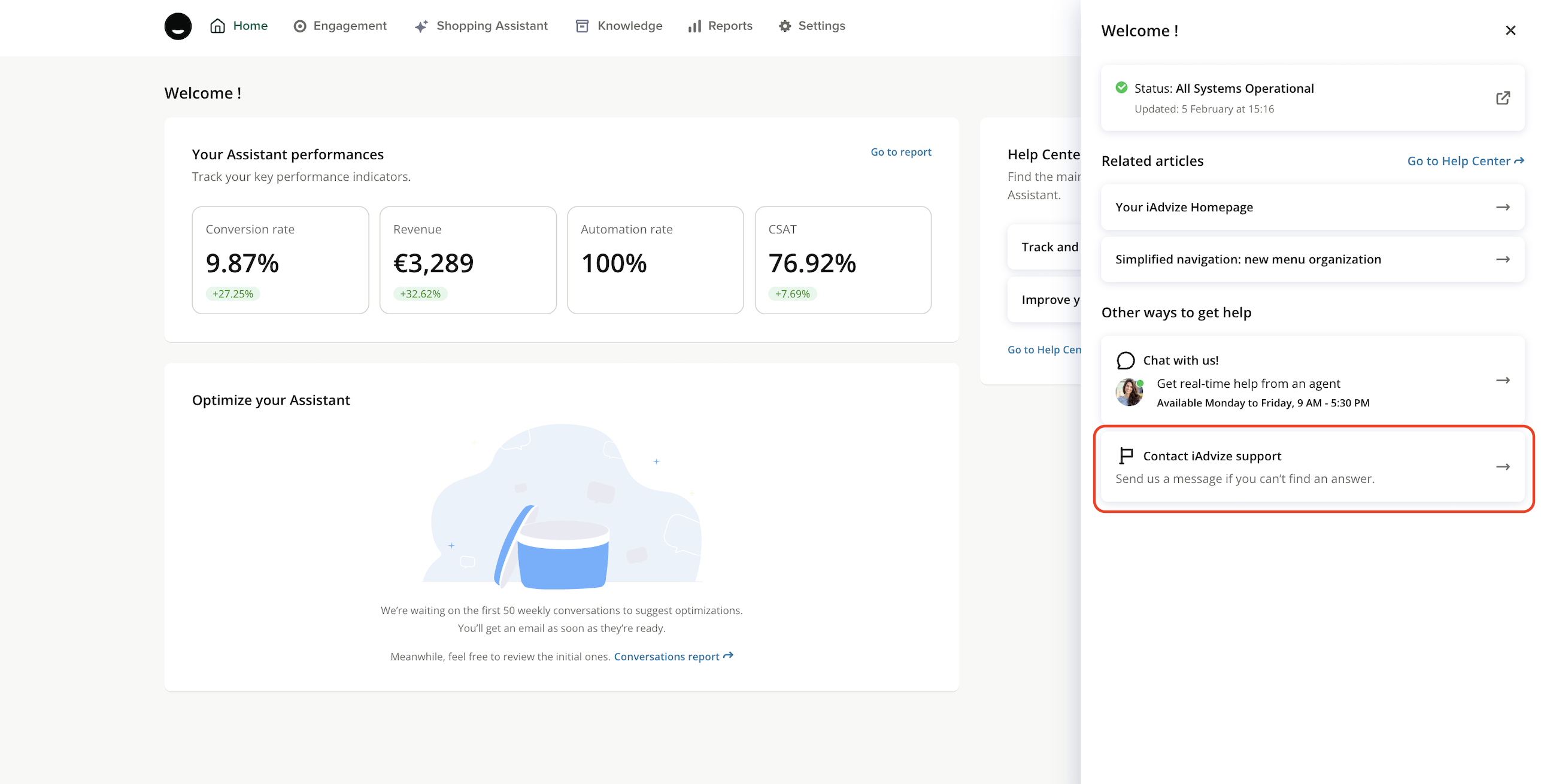Viewport: 1541px width, 784px height.
Task: Click the chat bubble icon
Action: (x=1126, y=360)
